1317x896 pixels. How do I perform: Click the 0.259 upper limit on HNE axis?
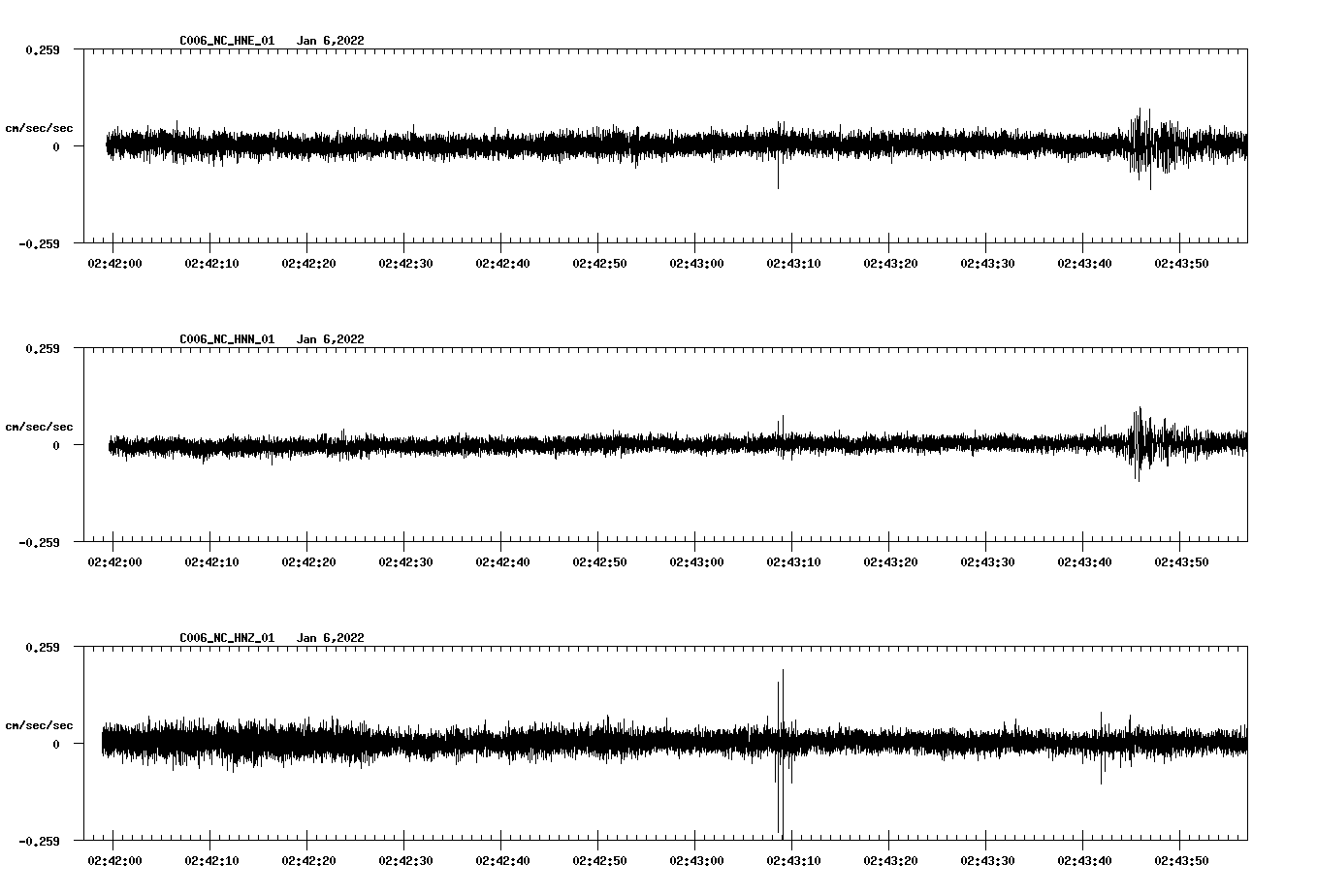pyautogui.click(x=43, y=49)
